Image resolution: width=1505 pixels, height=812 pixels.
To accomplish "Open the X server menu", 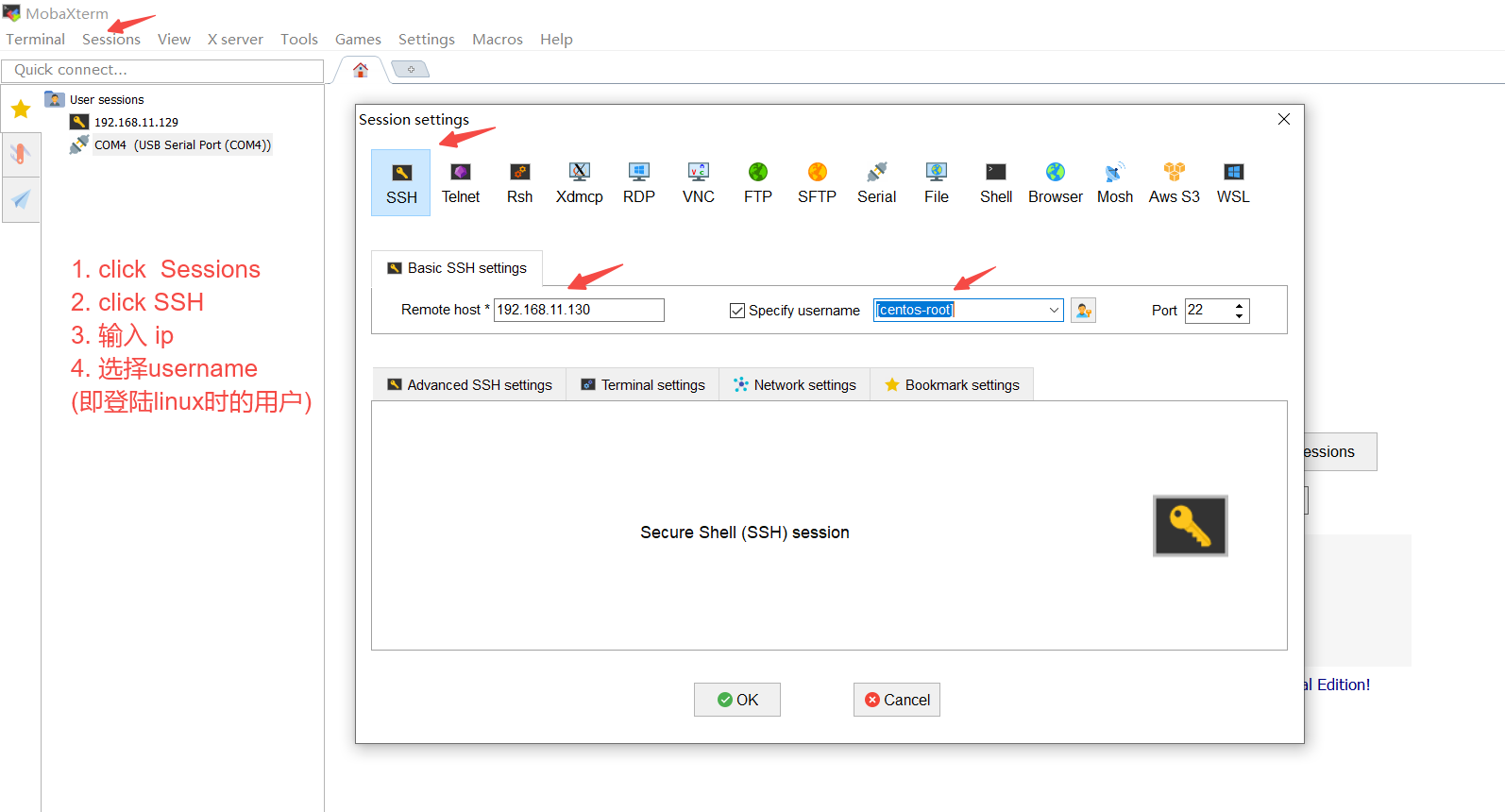I will [x=235, y=40].
